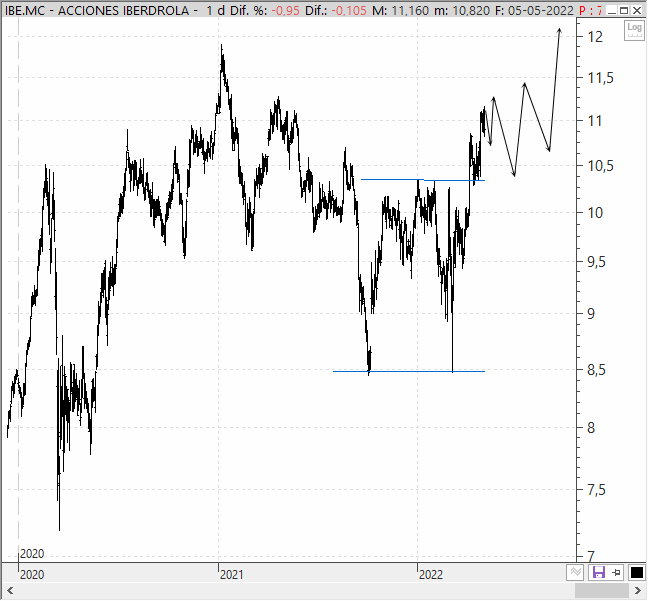Viewport: 648px width, 601px height.
Task: Click the date F: 05-05-2022
Action: [534, 10]
